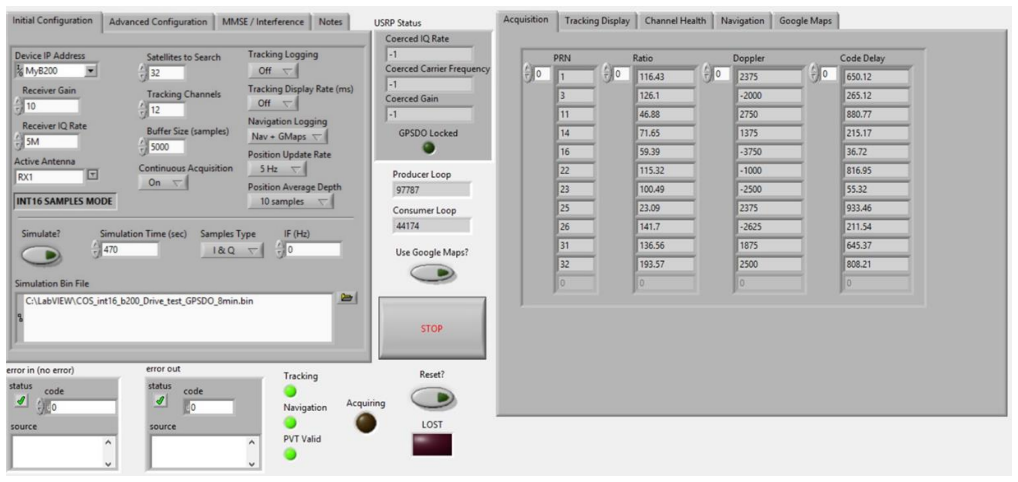Click the Navigation status LED

(290, 423)
